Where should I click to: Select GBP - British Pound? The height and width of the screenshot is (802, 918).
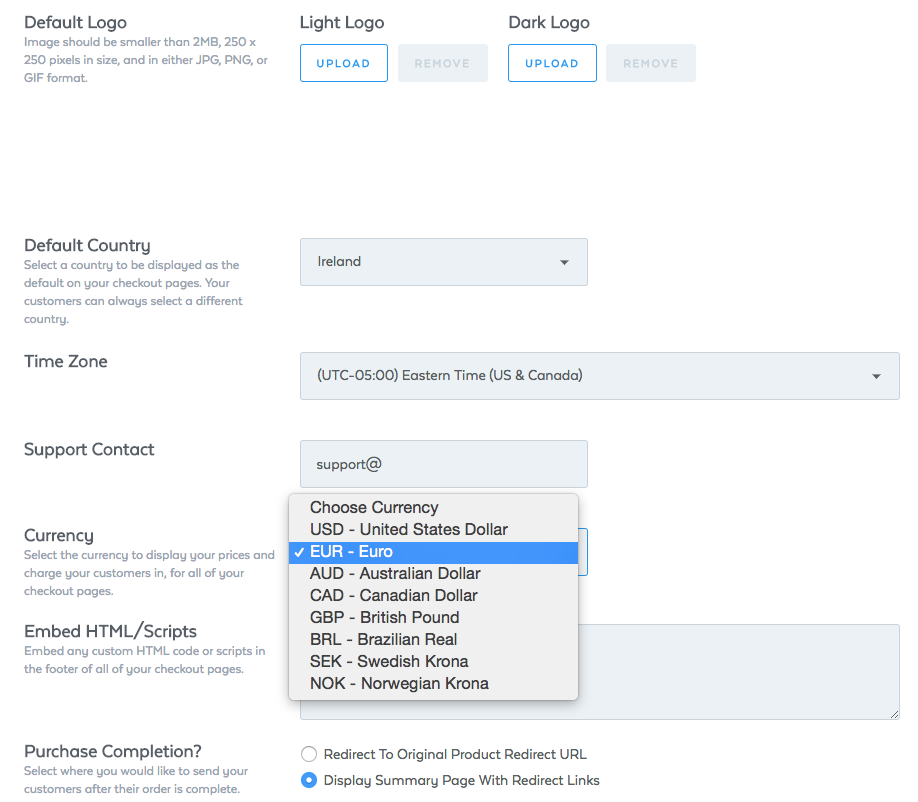433,618
